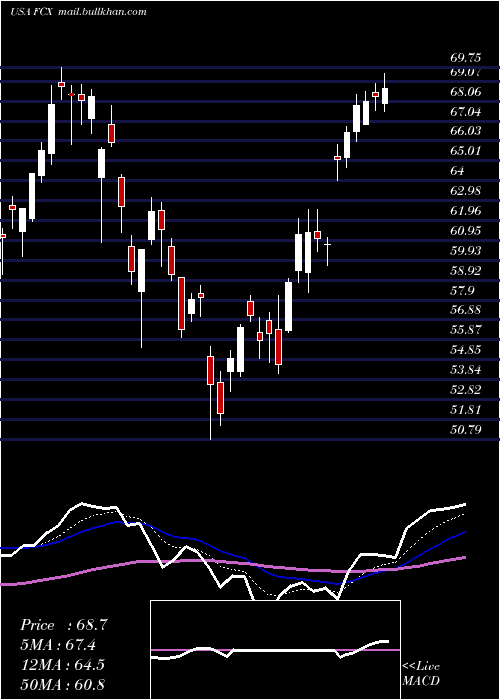Click the 62.98 price axis label
Screen dimensions: 500x700
pos(465,191)
